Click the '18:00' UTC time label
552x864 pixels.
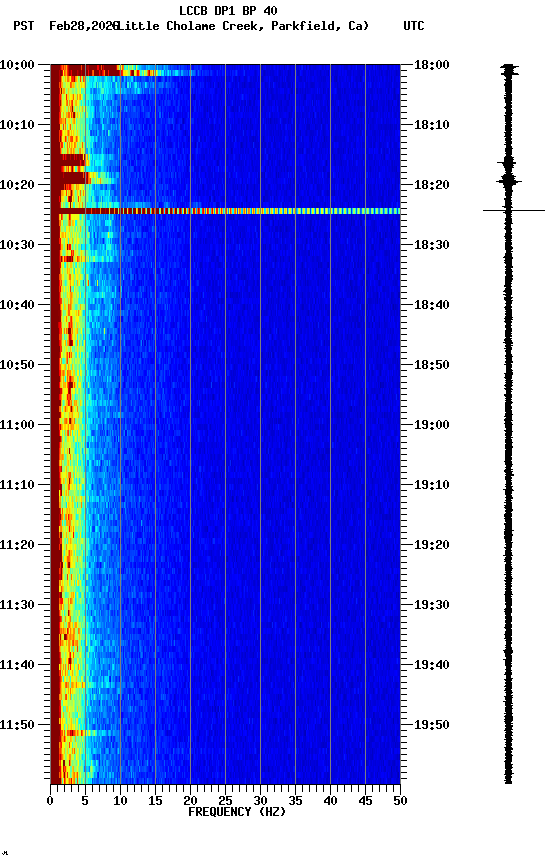(432, 65)
